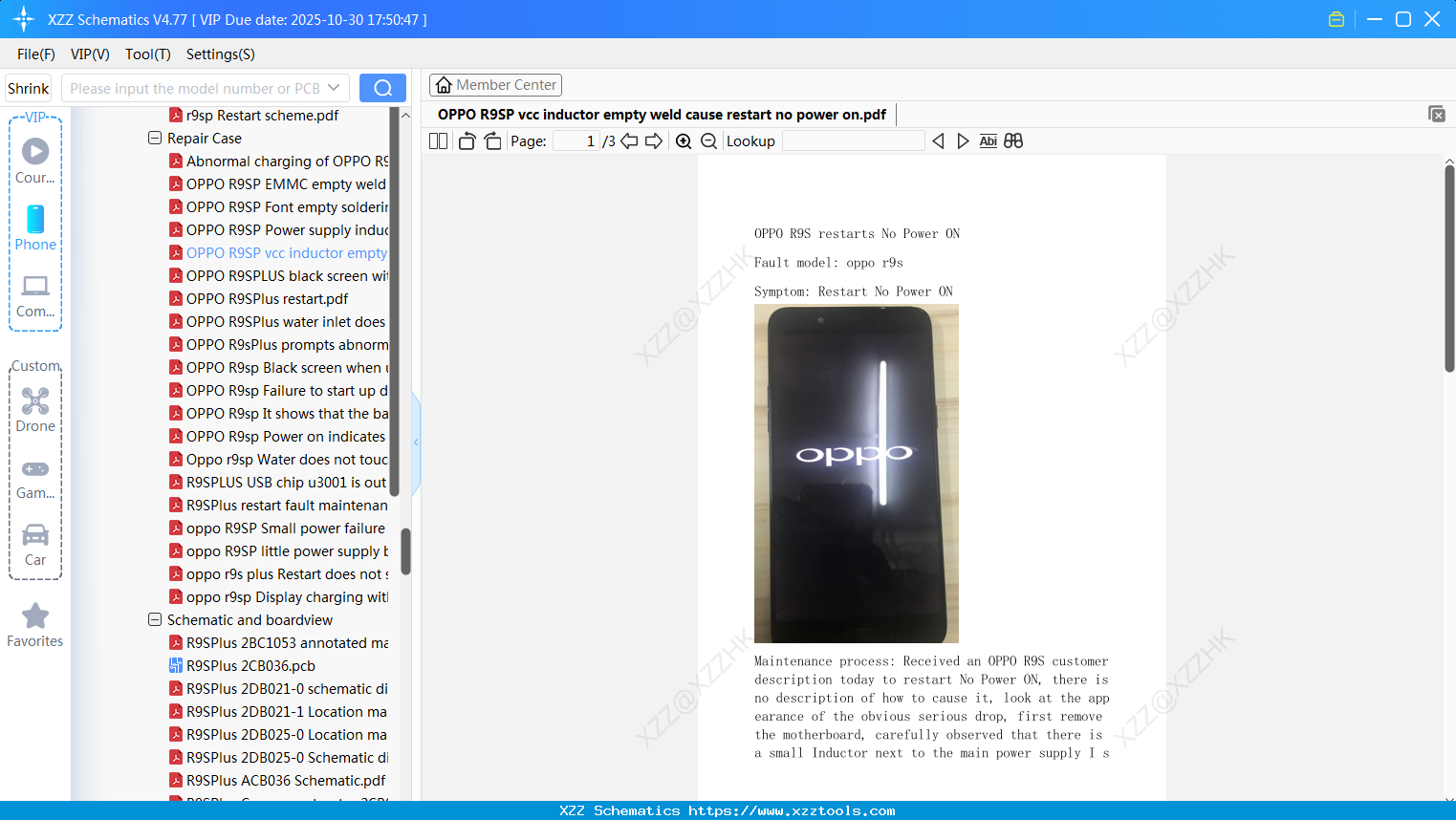The height and width of the screenshot is (820, 1456).
Task: Click the file tree scroll-up arrow
Action: point(405,116)
